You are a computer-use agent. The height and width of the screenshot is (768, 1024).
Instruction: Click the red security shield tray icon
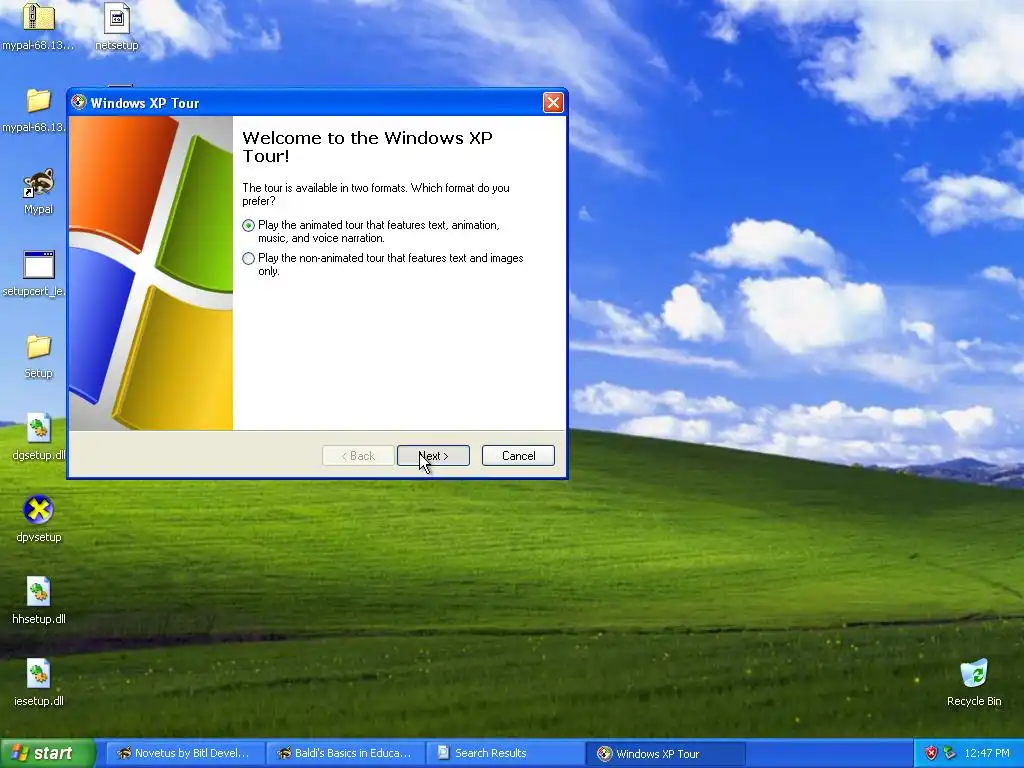931,753
